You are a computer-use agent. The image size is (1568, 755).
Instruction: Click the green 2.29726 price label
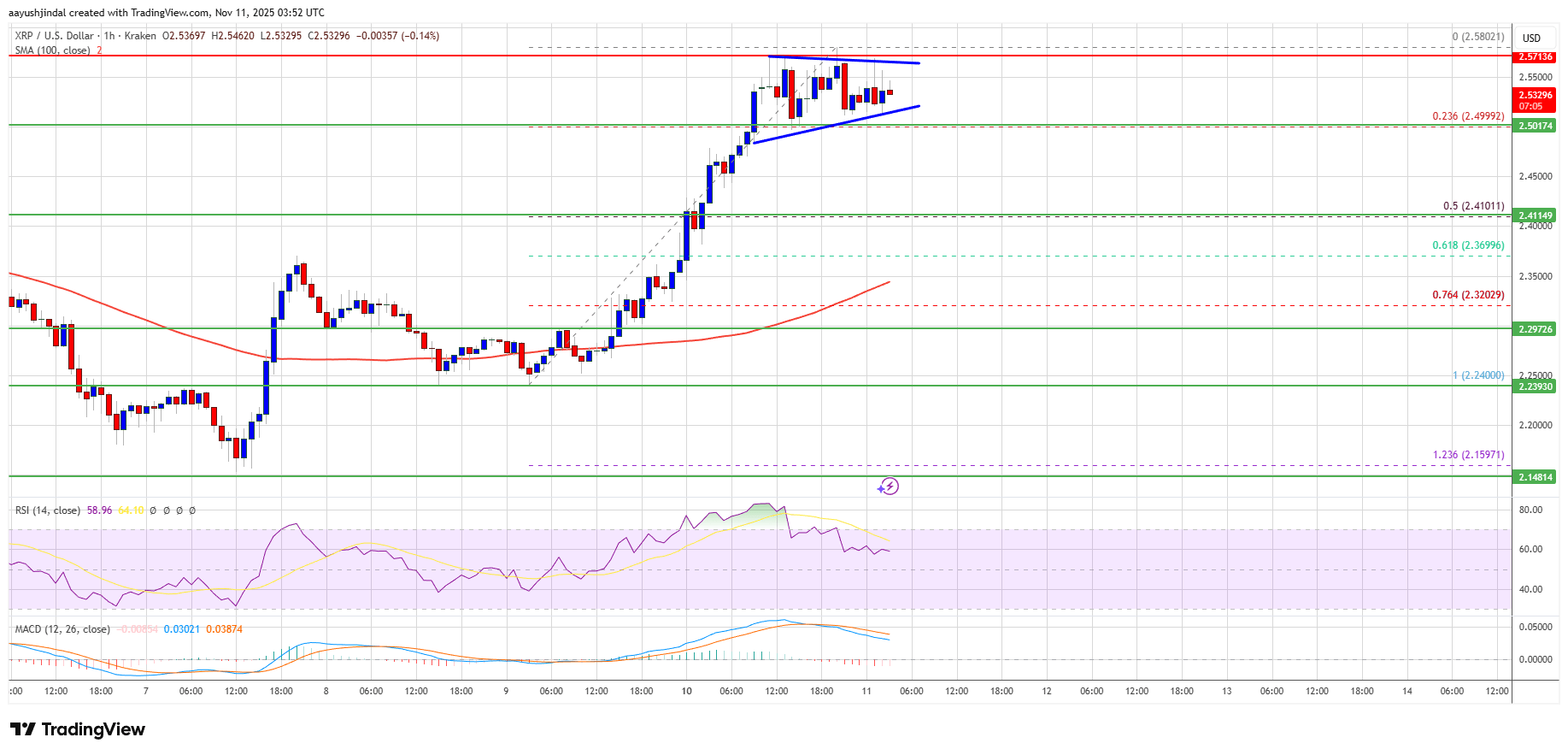tap(1535, 329)
